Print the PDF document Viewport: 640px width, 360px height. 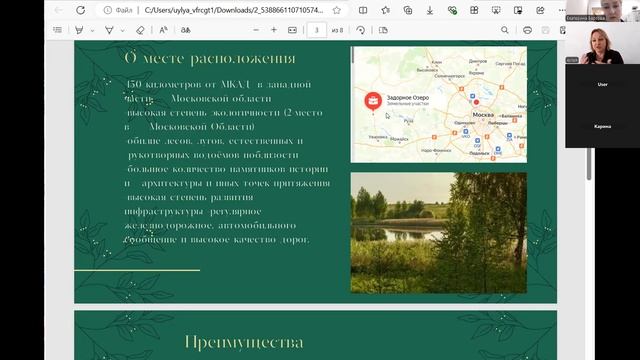tap(527, 30)
